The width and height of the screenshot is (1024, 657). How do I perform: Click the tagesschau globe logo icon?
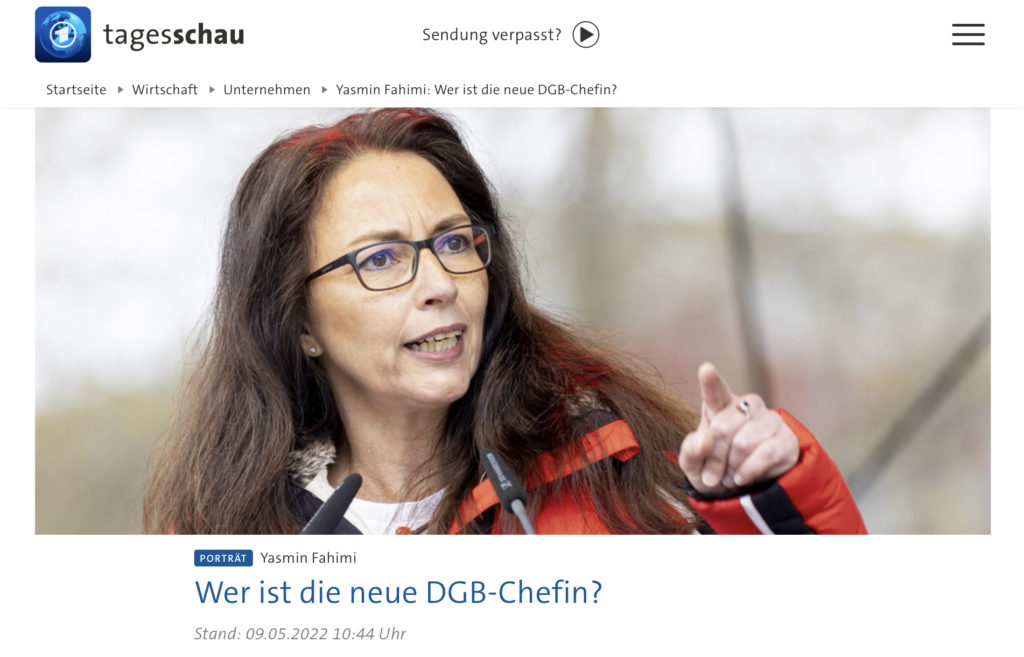pyautogui.click(x=63, y=35)
